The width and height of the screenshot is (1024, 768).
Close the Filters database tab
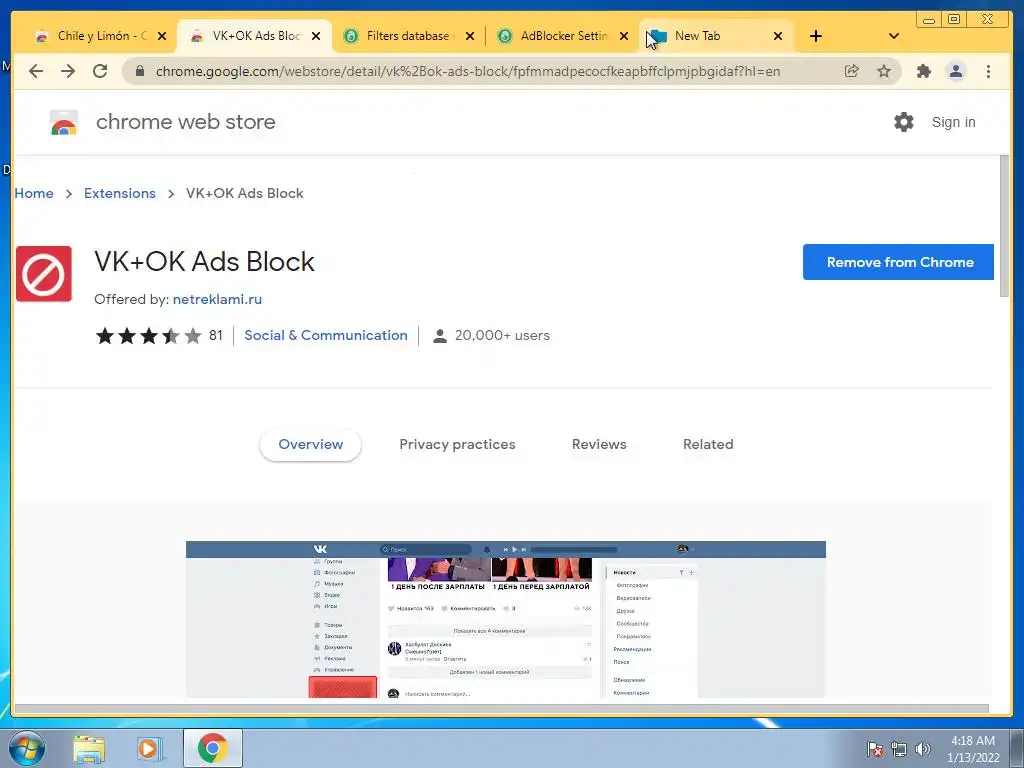[470, 36]
